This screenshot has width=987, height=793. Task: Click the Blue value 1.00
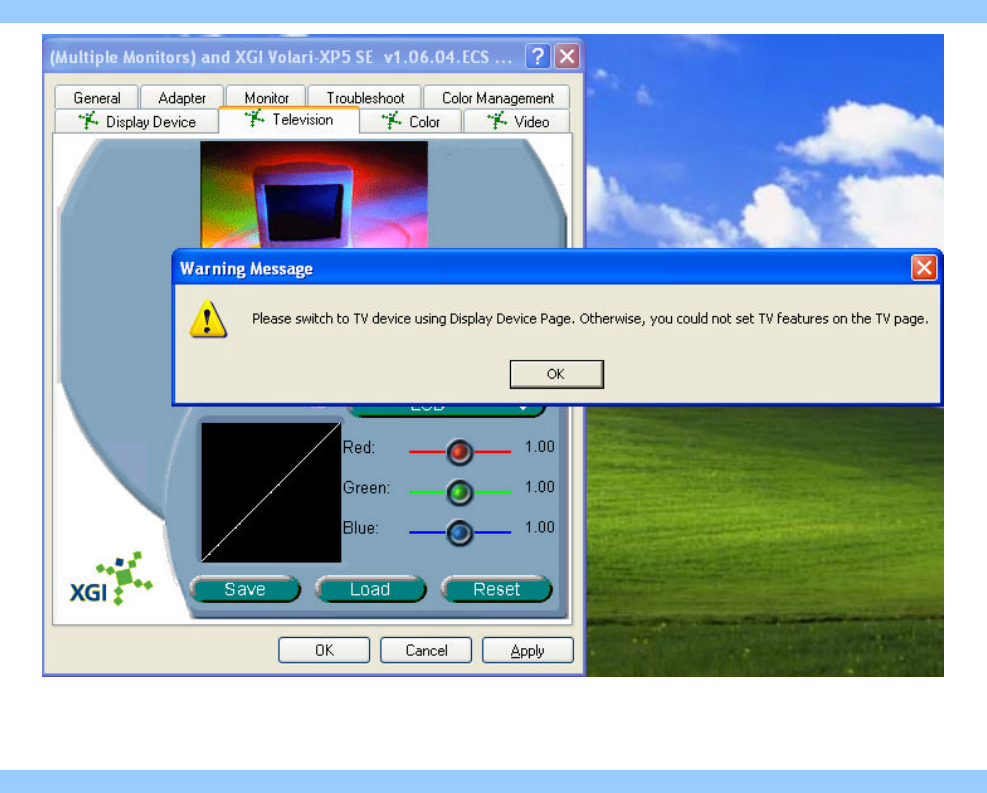(539, 527)
